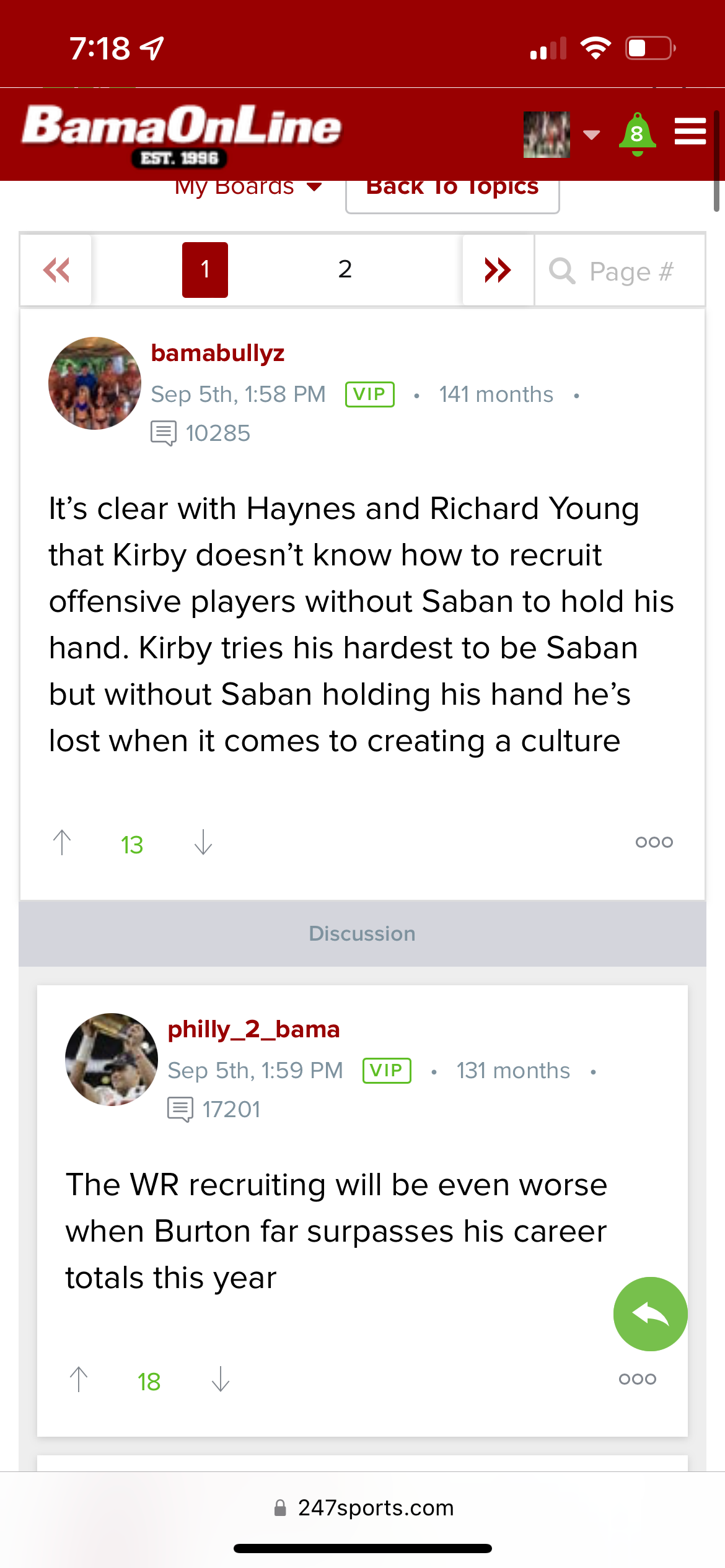Open bamabullyz profile link
The image size is (725, 1568).
click(x=217, y=353)
